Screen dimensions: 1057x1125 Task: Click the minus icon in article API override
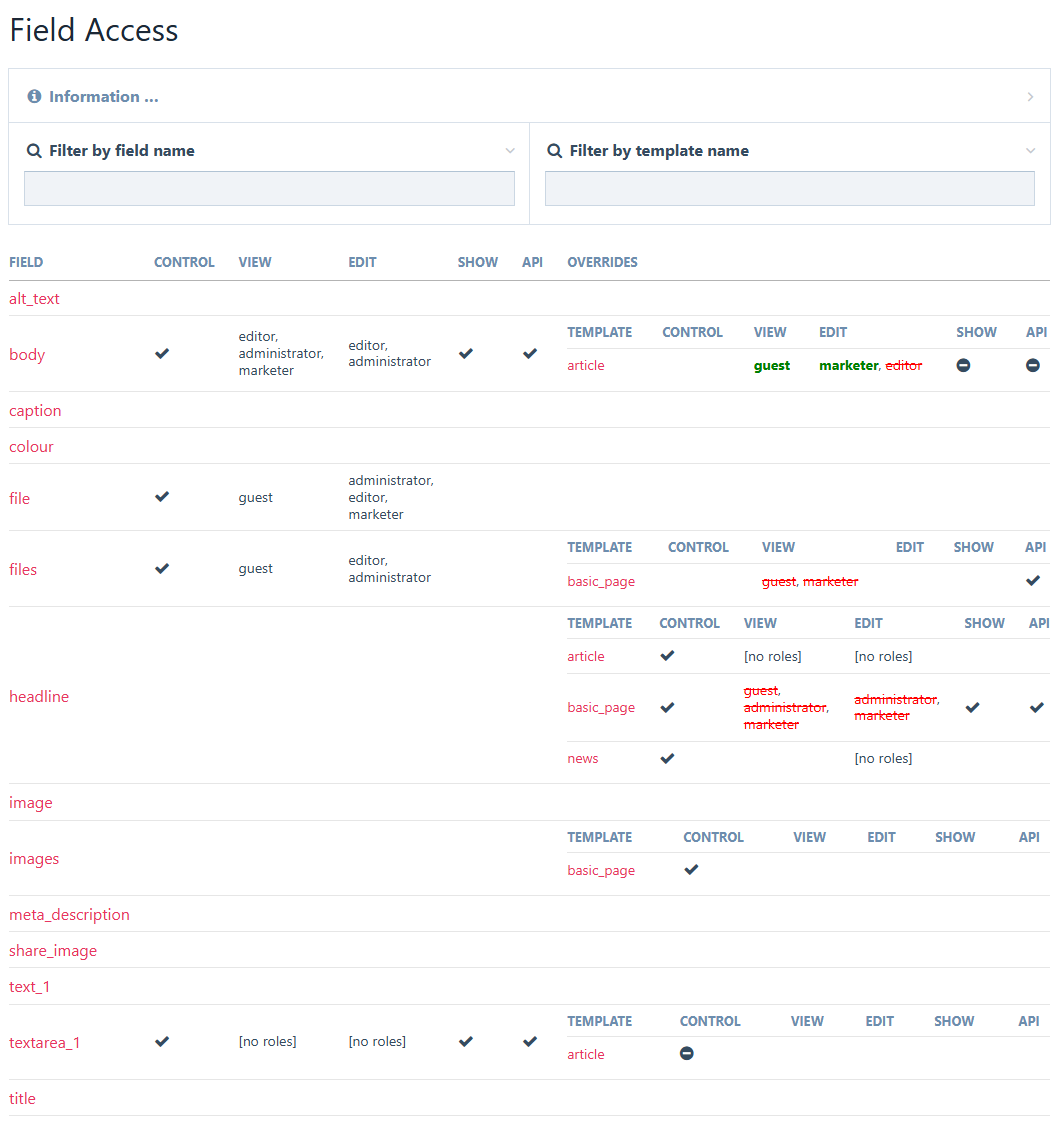pyautogui.click(x=1033, y=366)
